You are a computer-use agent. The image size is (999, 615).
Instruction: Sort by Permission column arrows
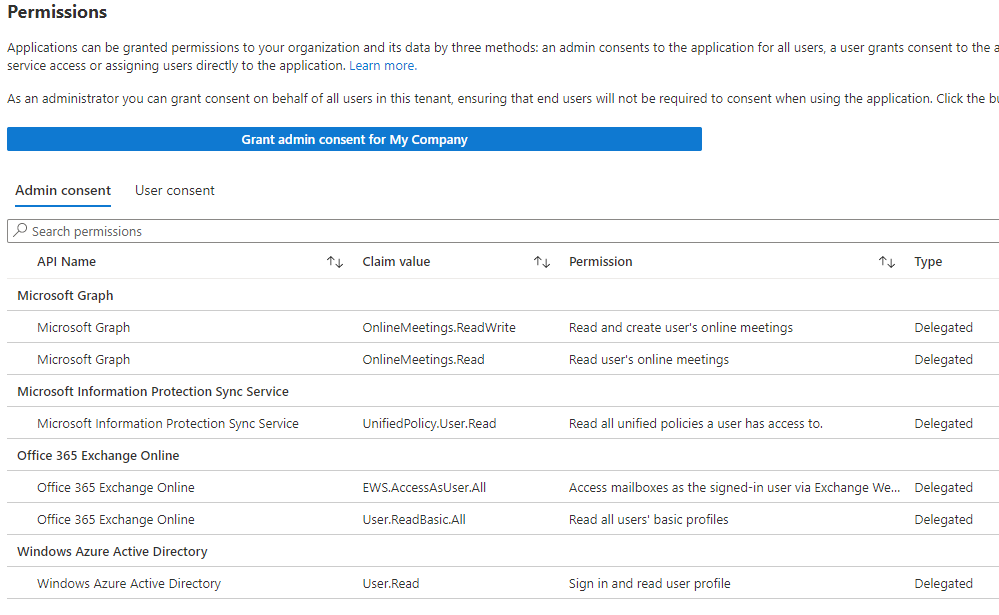coord(887,262)
